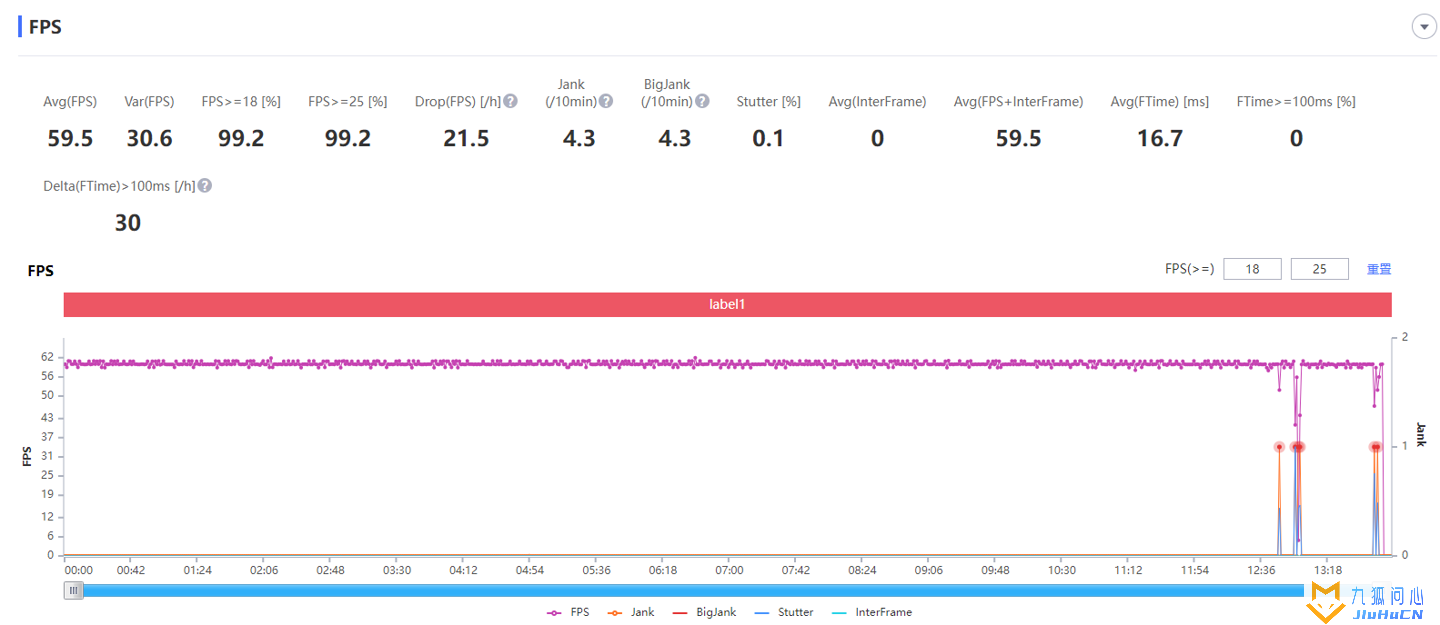Click the help icon beside Jank (/10min)
Screen dimensions: 1440x625
606,101
